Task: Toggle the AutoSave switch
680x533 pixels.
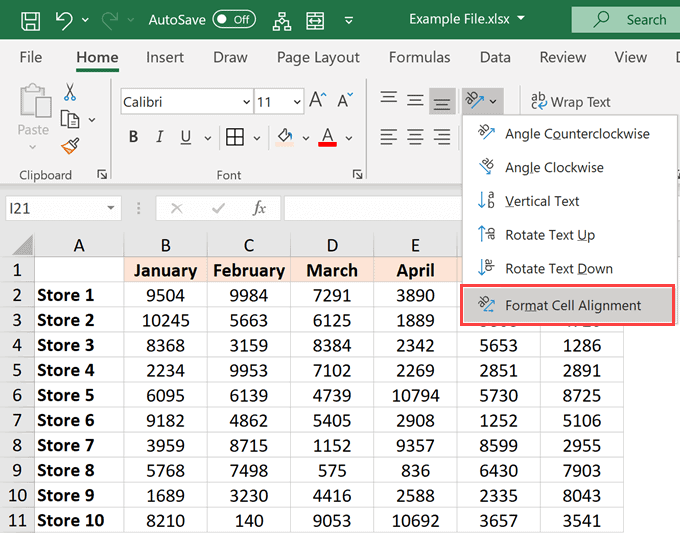Action: [x=234, y=20]
